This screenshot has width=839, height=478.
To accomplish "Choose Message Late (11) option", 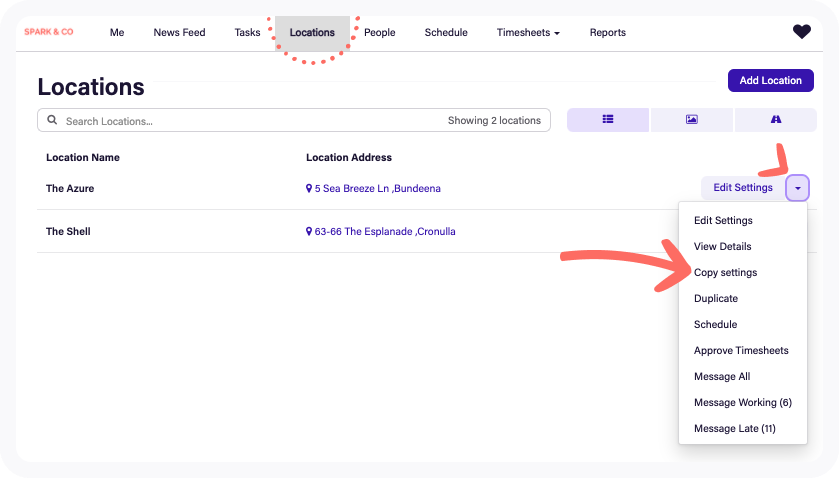I will (734, 429).
